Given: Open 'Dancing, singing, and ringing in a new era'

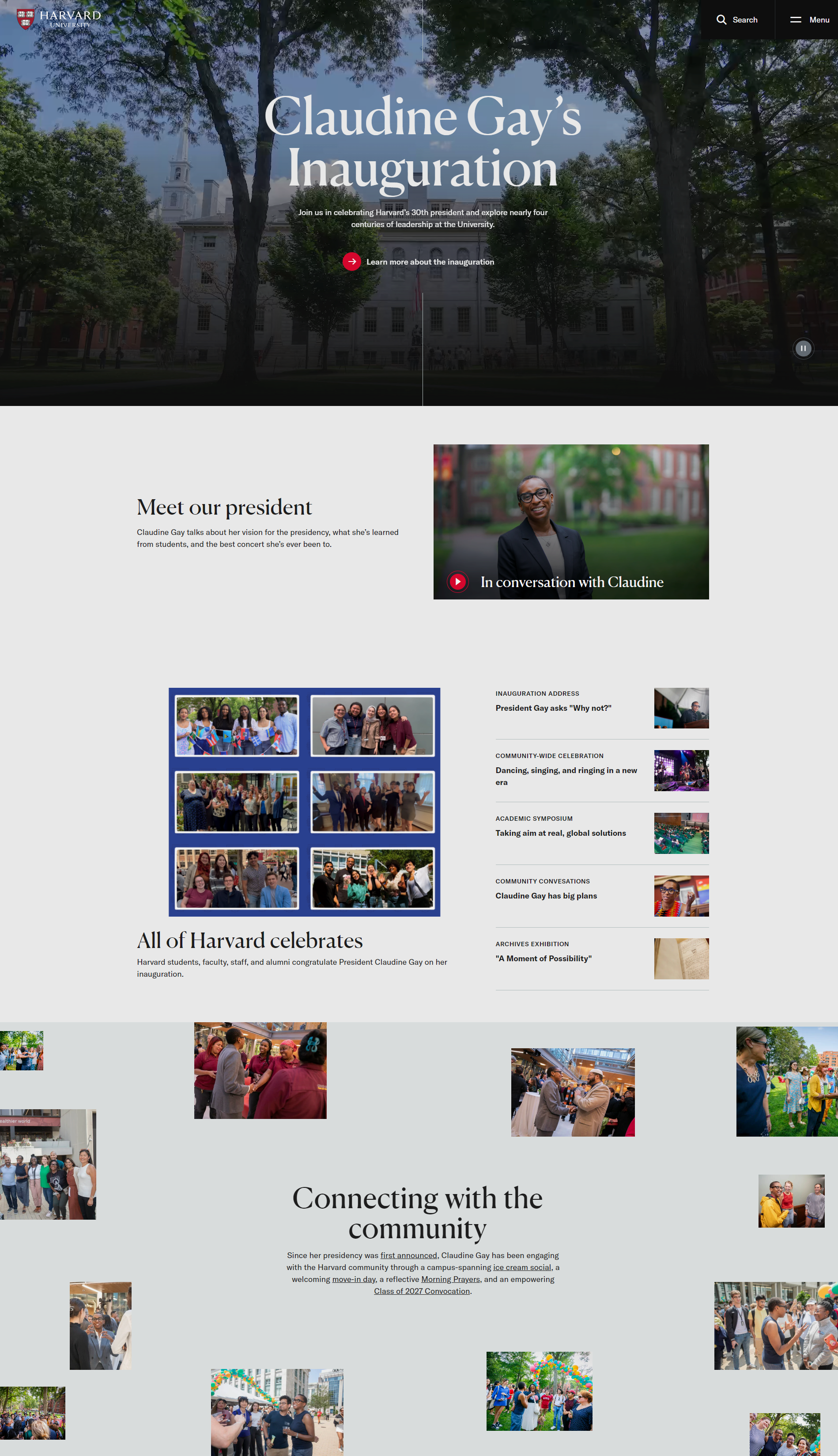Looking at the screenshot, I should (x=566, y=776).
